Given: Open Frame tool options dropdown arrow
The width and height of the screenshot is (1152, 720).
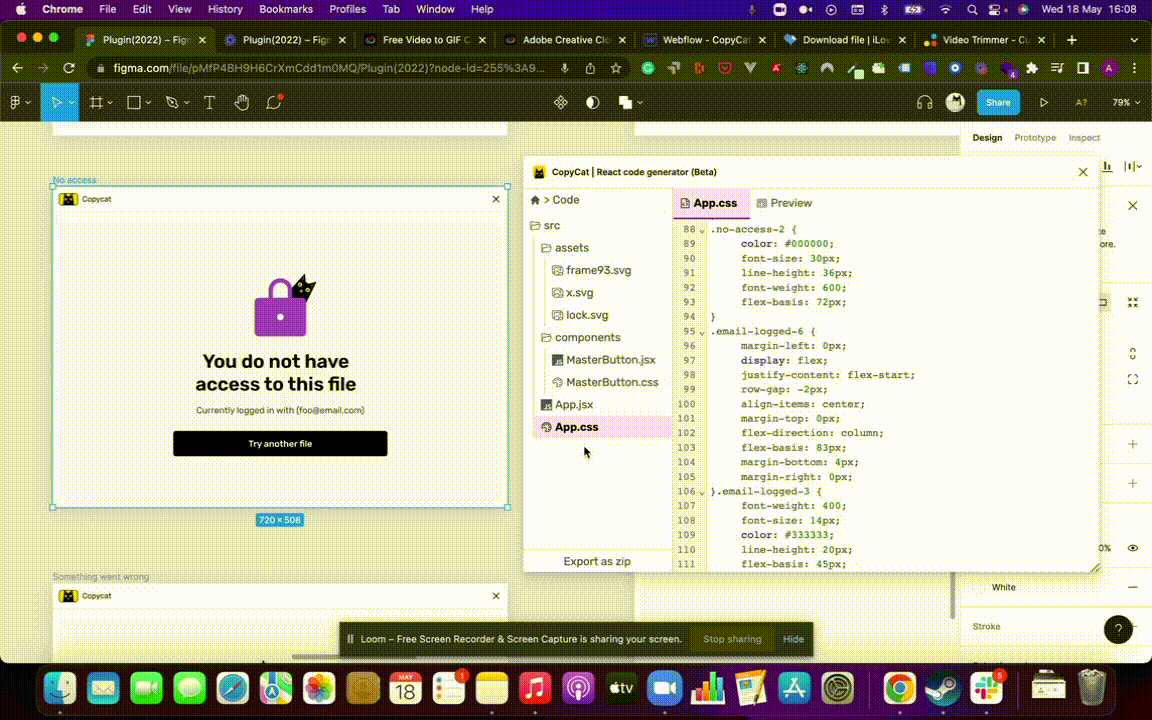Looking at the screenshot, I should [110, 103].
